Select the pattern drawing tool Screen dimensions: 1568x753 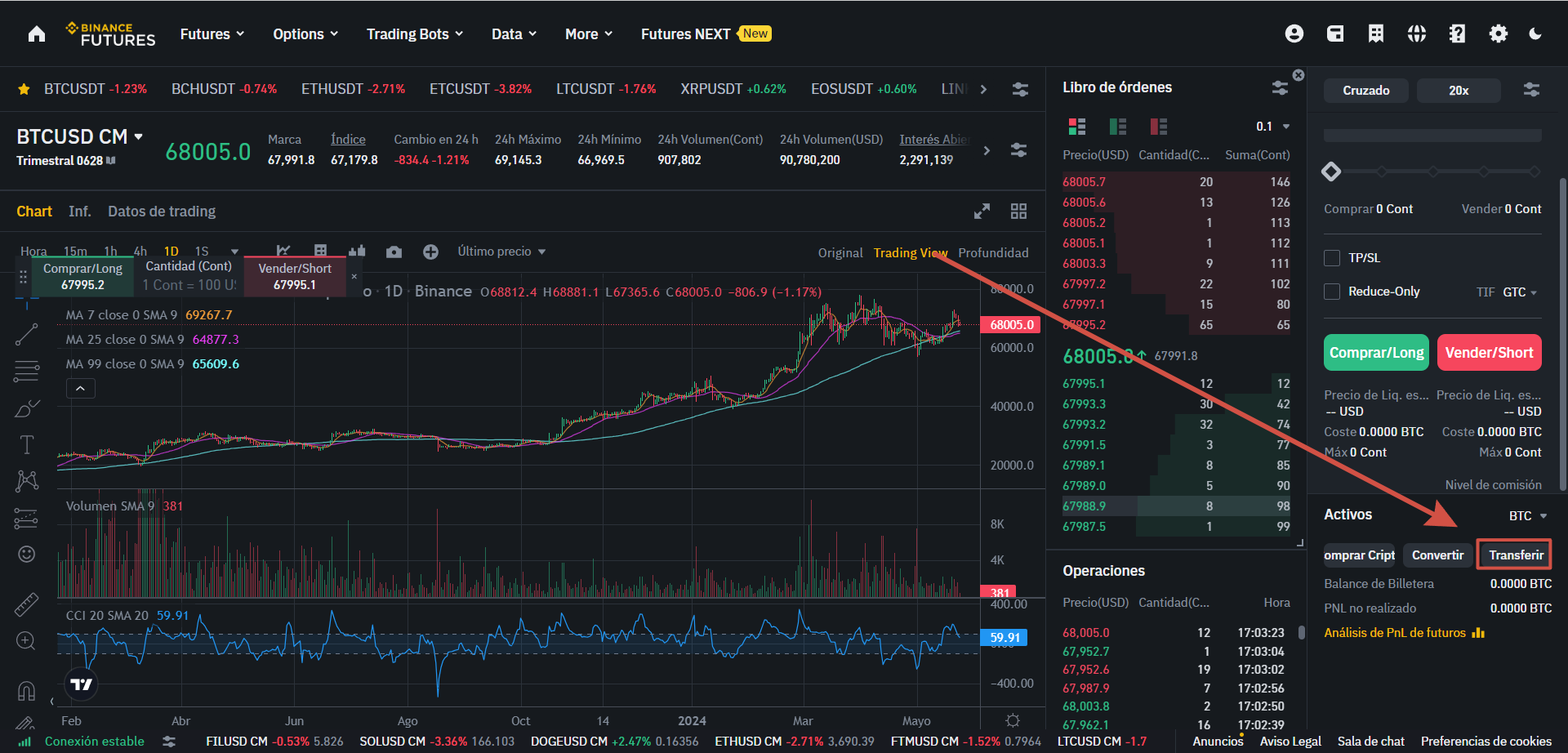(27, 480)
